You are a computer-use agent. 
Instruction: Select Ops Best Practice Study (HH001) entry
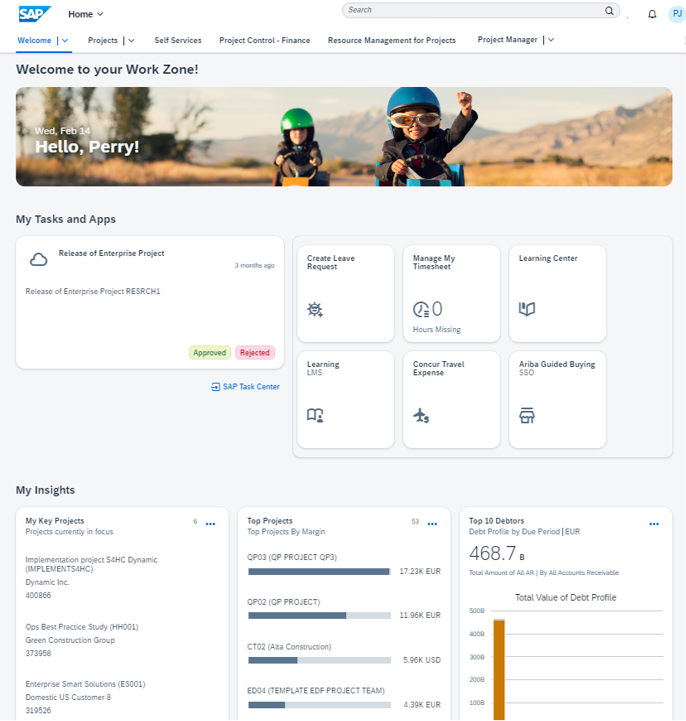pyautogui.click(x=82, y=640)
